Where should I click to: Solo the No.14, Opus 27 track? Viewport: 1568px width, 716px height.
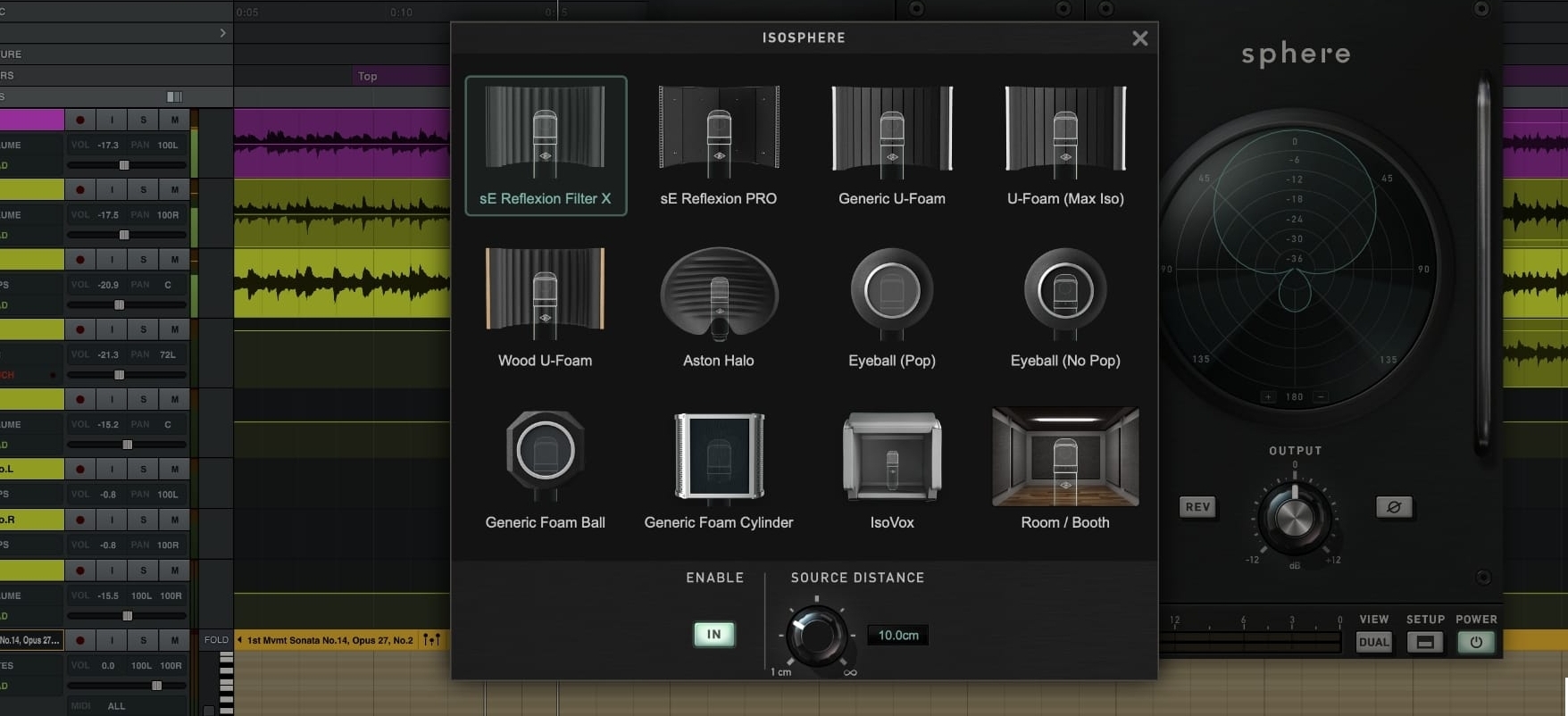(143, 640)
